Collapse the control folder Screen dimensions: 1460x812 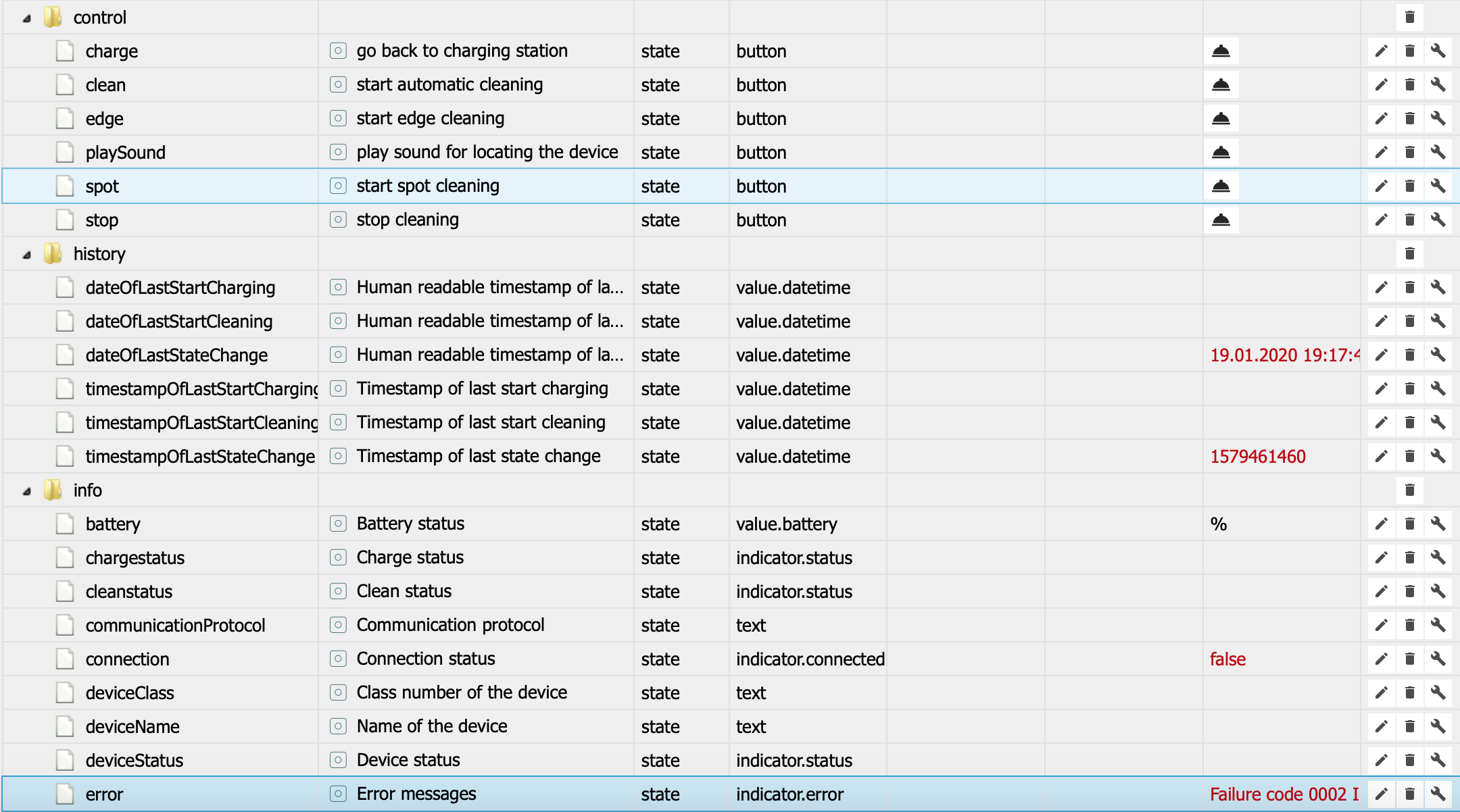26,19
